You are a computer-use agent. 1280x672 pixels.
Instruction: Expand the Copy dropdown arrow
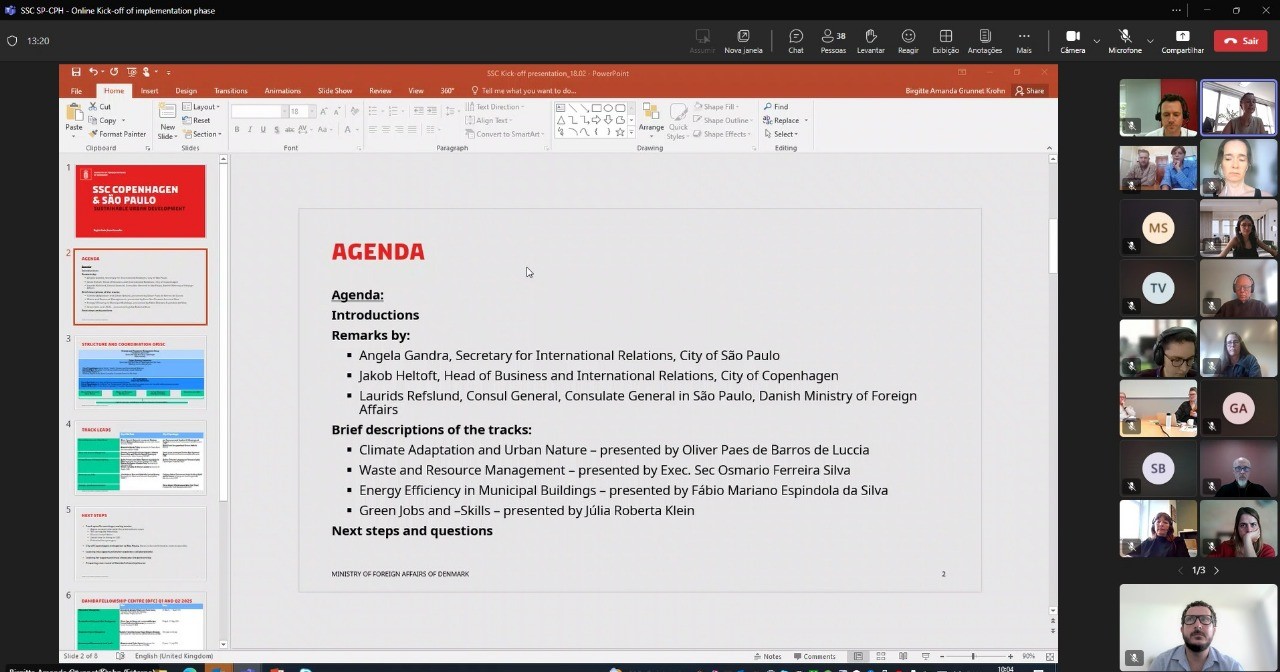[x=122, y=121]
